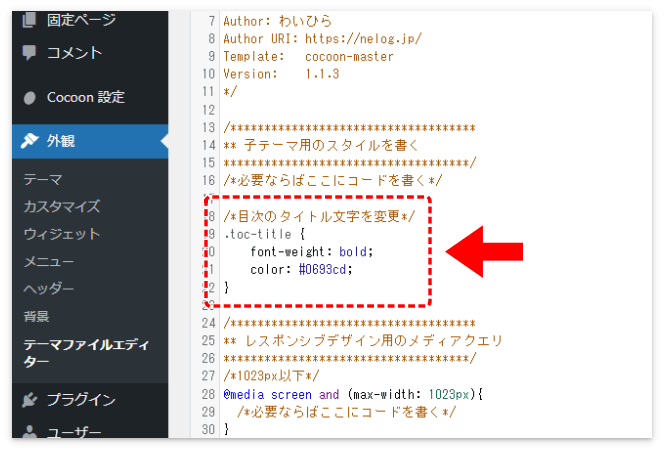Click the プラグイン plug icon
This screenshot has width=664, height=451.
pos(29,400)
